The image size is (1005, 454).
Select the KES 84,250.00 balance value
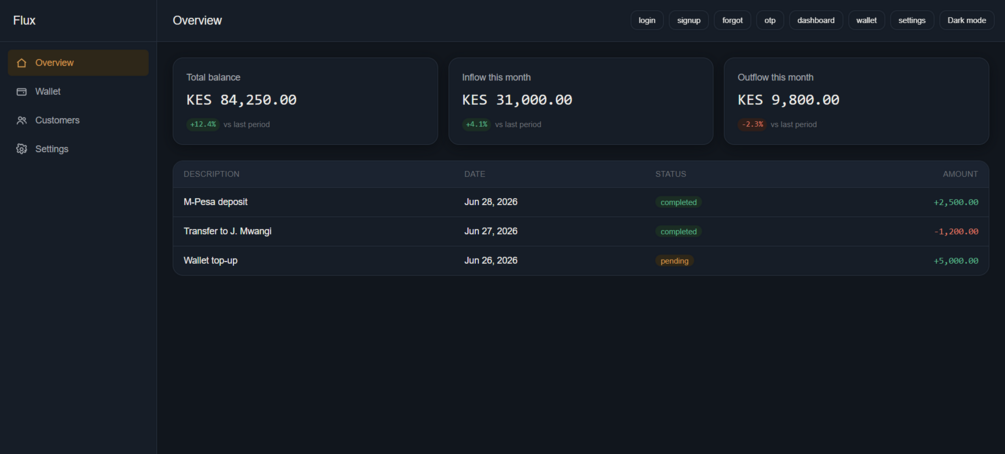242,100
